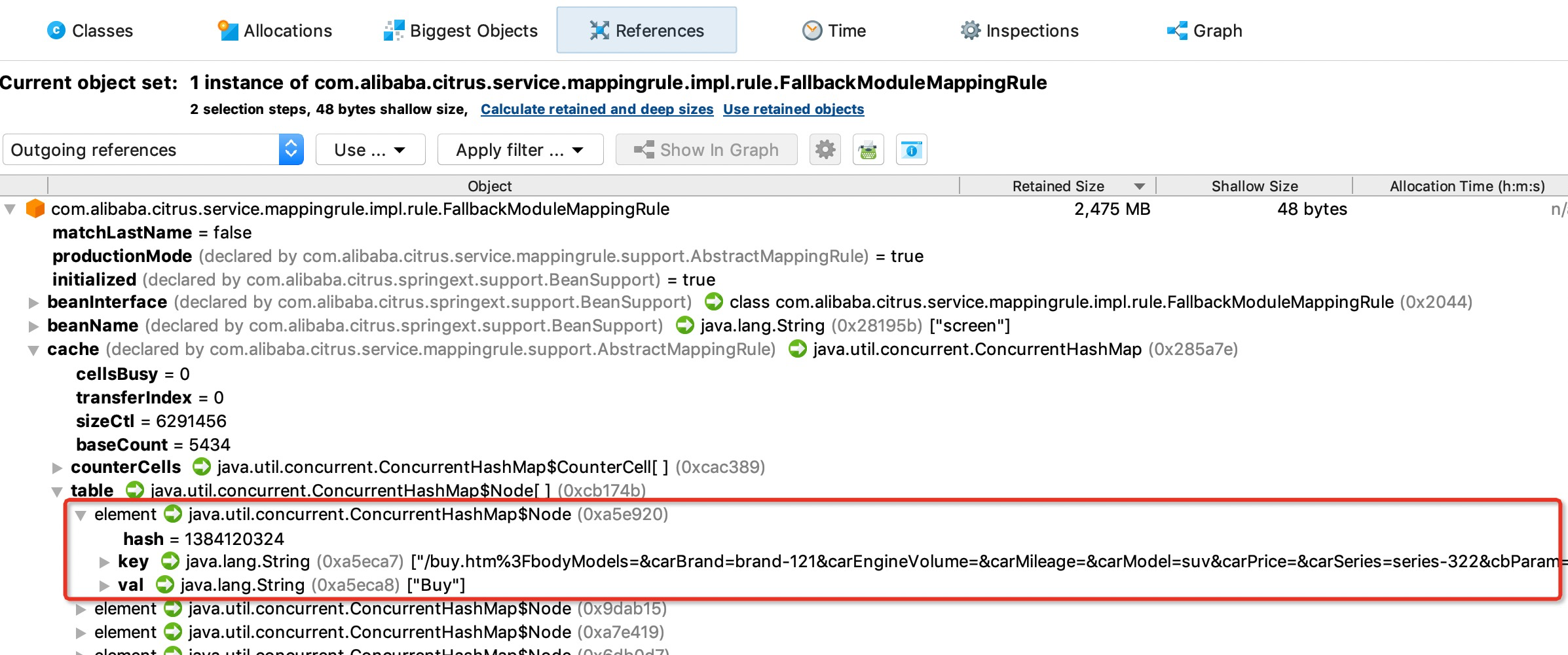
Task: Click the Graph tab icon
Action: (x=1177, y=30)
